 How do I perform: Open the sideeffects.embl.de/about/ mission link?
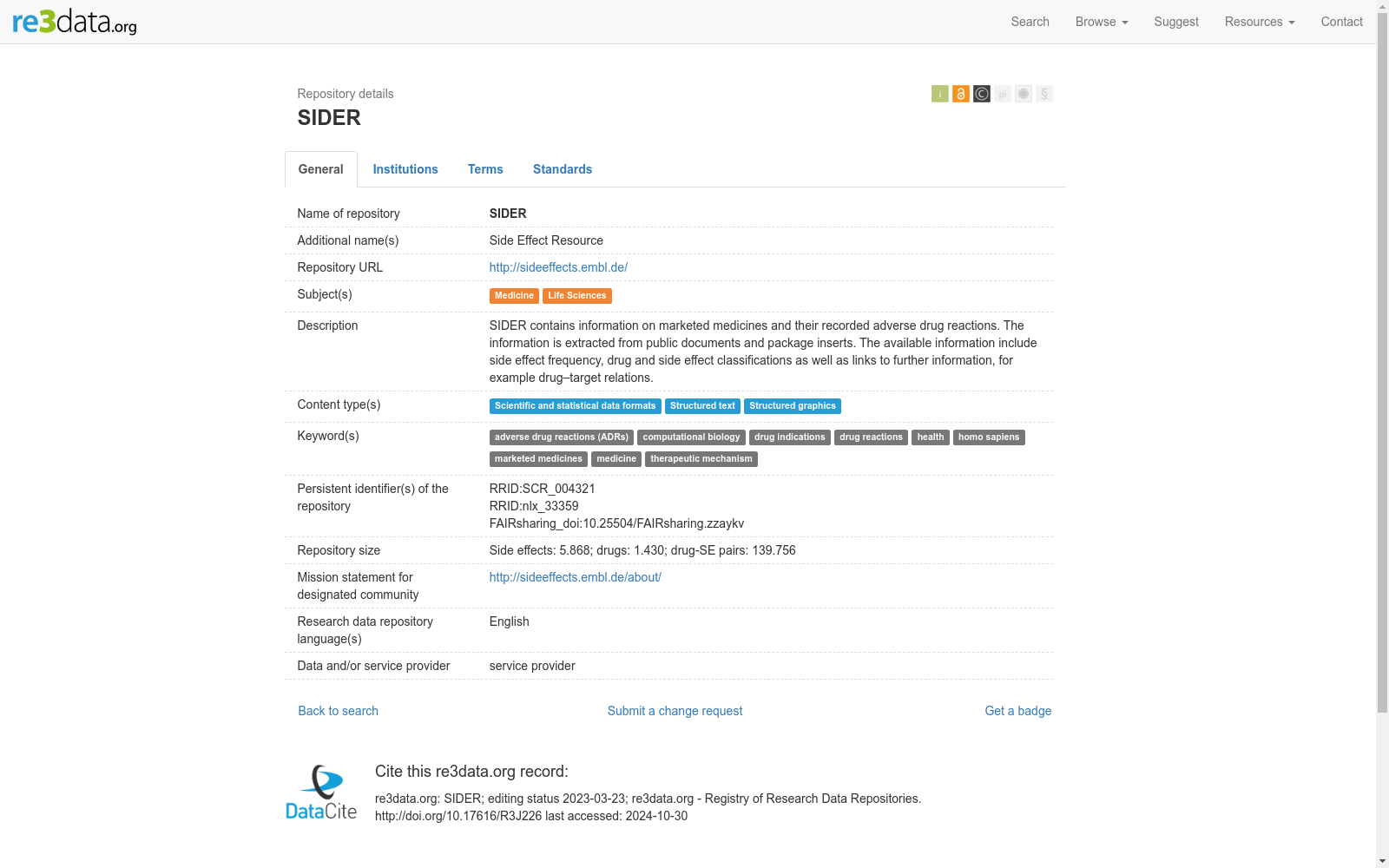pyautogui.click(x=576, y=577)
